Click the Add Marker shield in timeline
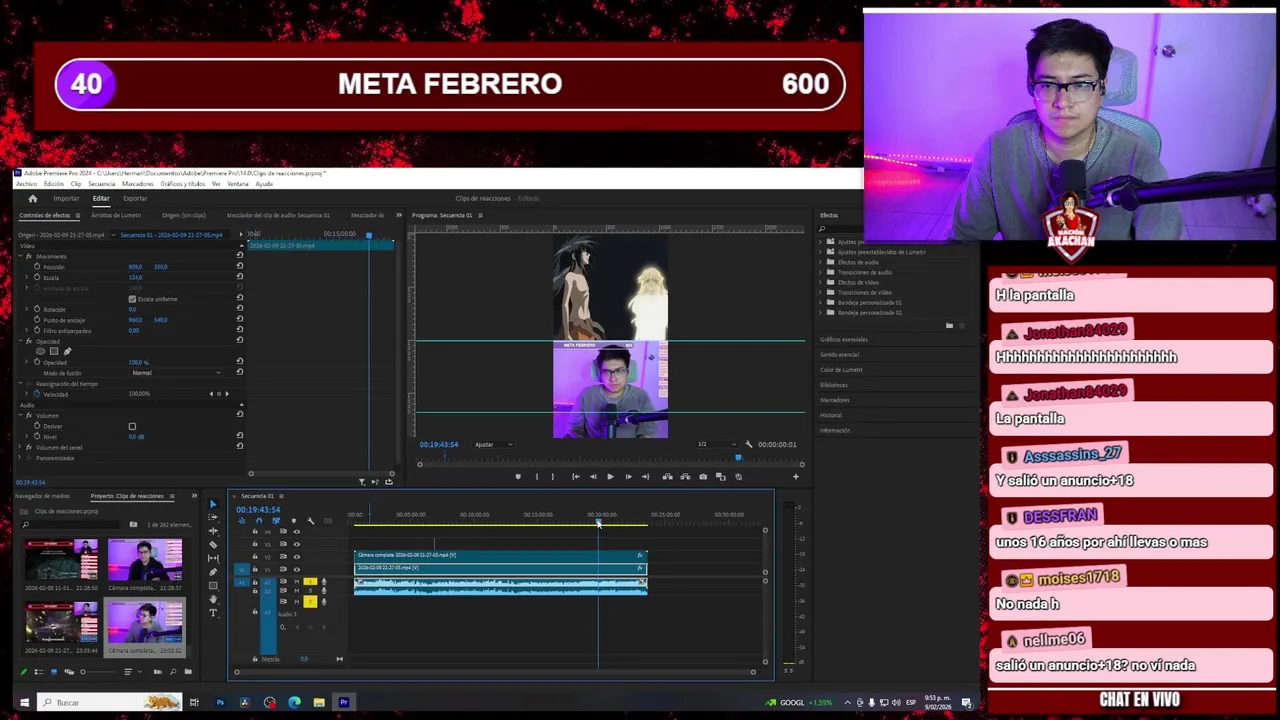Screen dimensions: 1280x720 pos(294,520)
